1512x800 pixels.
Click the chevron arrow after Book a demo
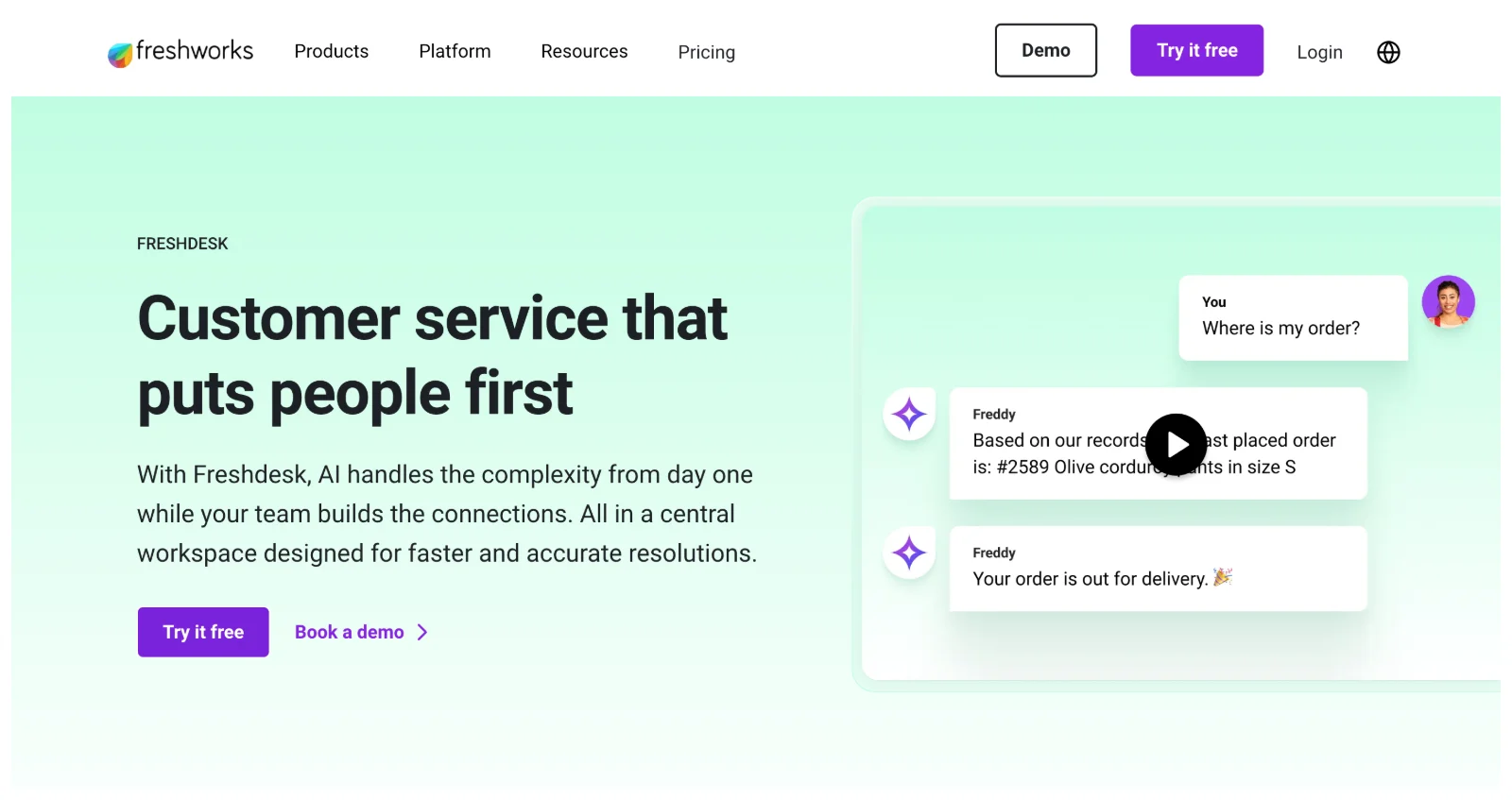(x=423, y=631)
